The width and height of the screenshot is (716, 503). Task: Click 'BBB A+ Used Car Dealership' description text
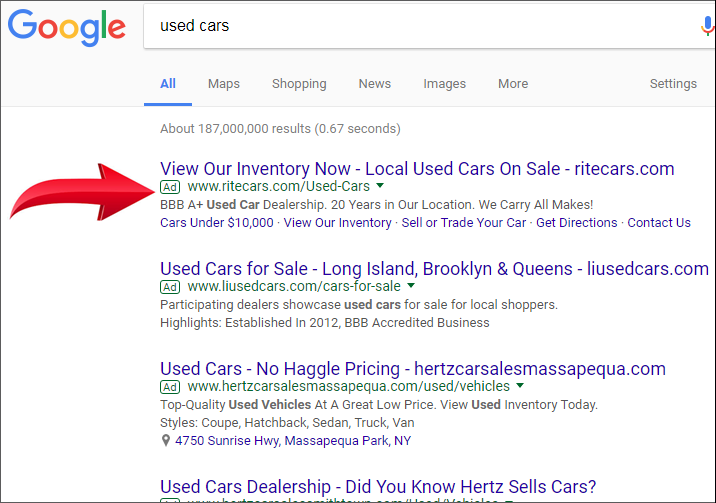point(377,204)
